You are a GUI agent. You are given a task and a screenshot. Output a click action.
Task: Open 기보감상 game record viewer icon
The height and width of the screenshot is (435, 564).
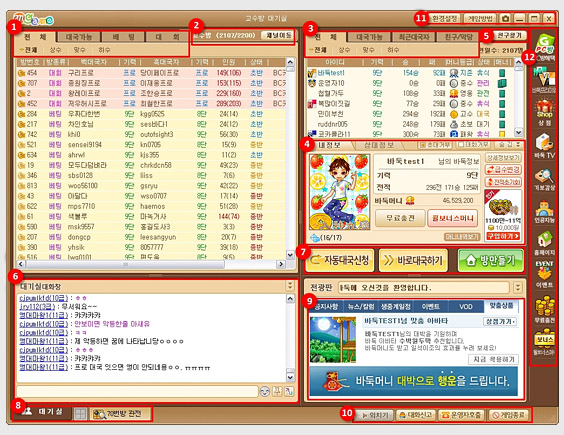(x=544, y=179)
